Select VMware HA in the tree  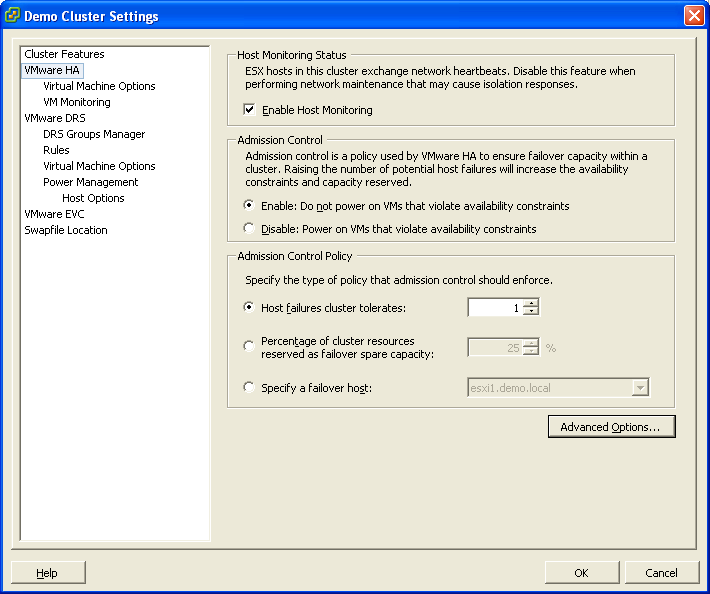coord(52,70)
